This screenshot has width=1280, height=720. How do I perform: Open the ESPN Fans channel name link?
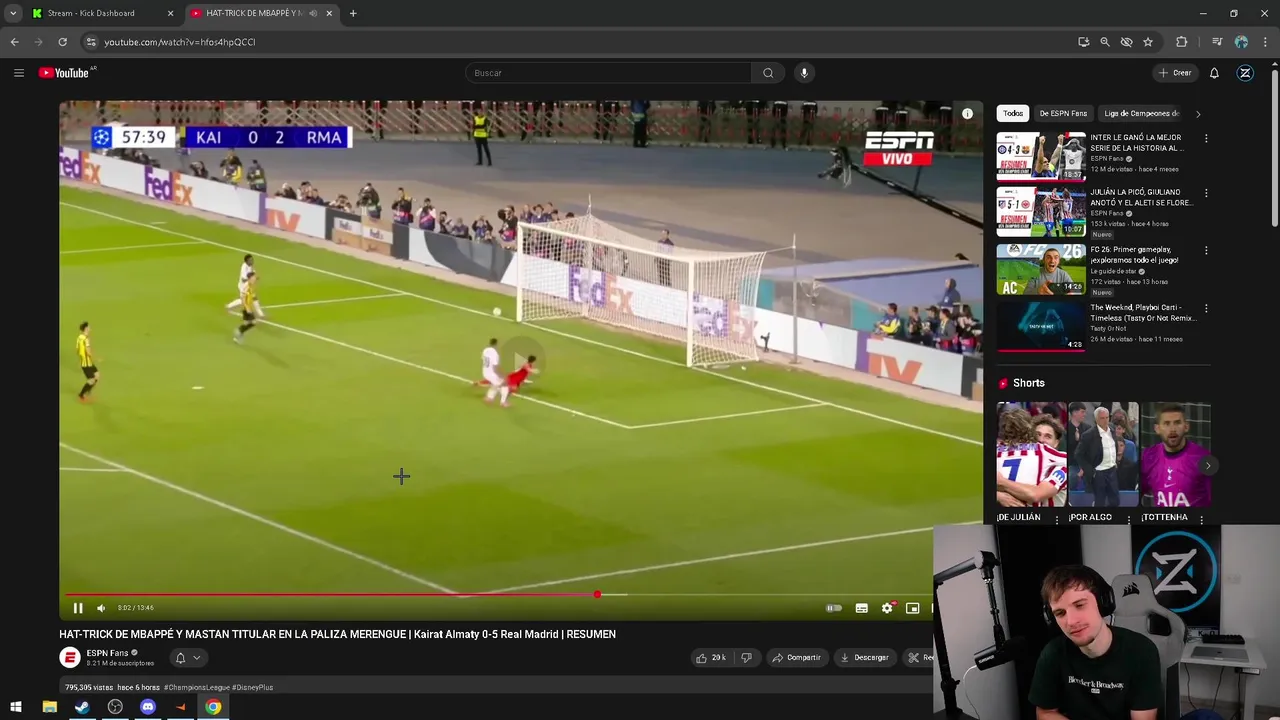pos(107,653)
